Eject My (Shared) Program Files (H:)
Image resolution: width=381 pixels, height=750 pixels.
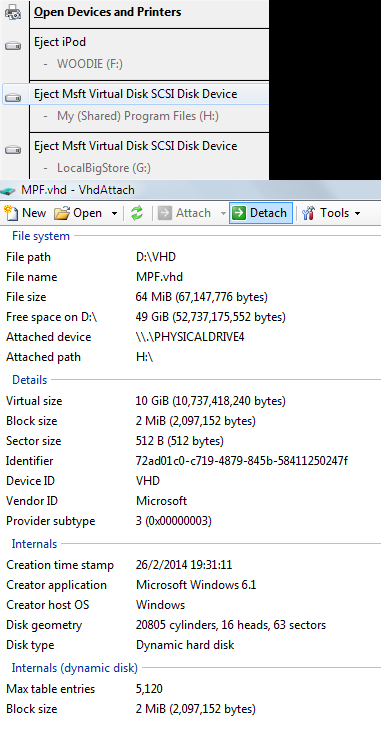[138, 116]
